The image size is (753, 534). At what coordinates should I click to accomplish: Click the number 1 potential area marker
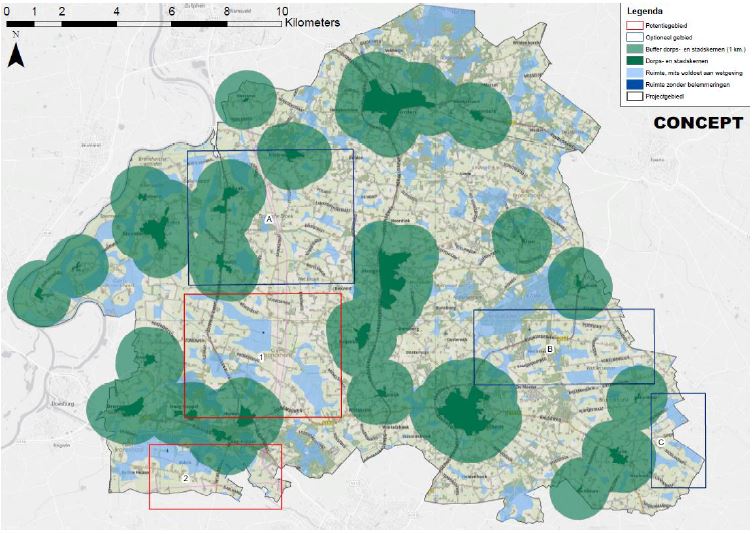pyautogui.click(x=261, y=357)
